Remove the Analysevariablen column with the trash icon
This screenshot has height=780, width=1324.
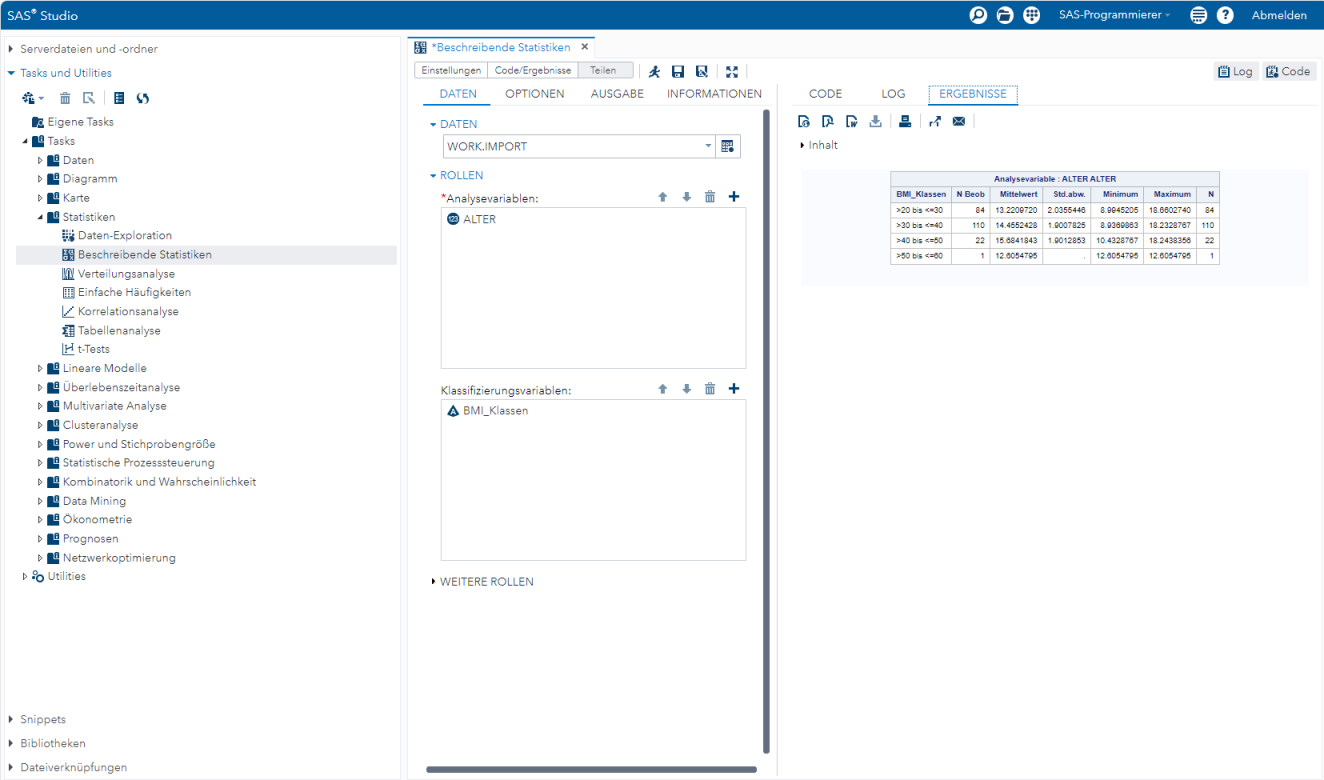point(710,197)
